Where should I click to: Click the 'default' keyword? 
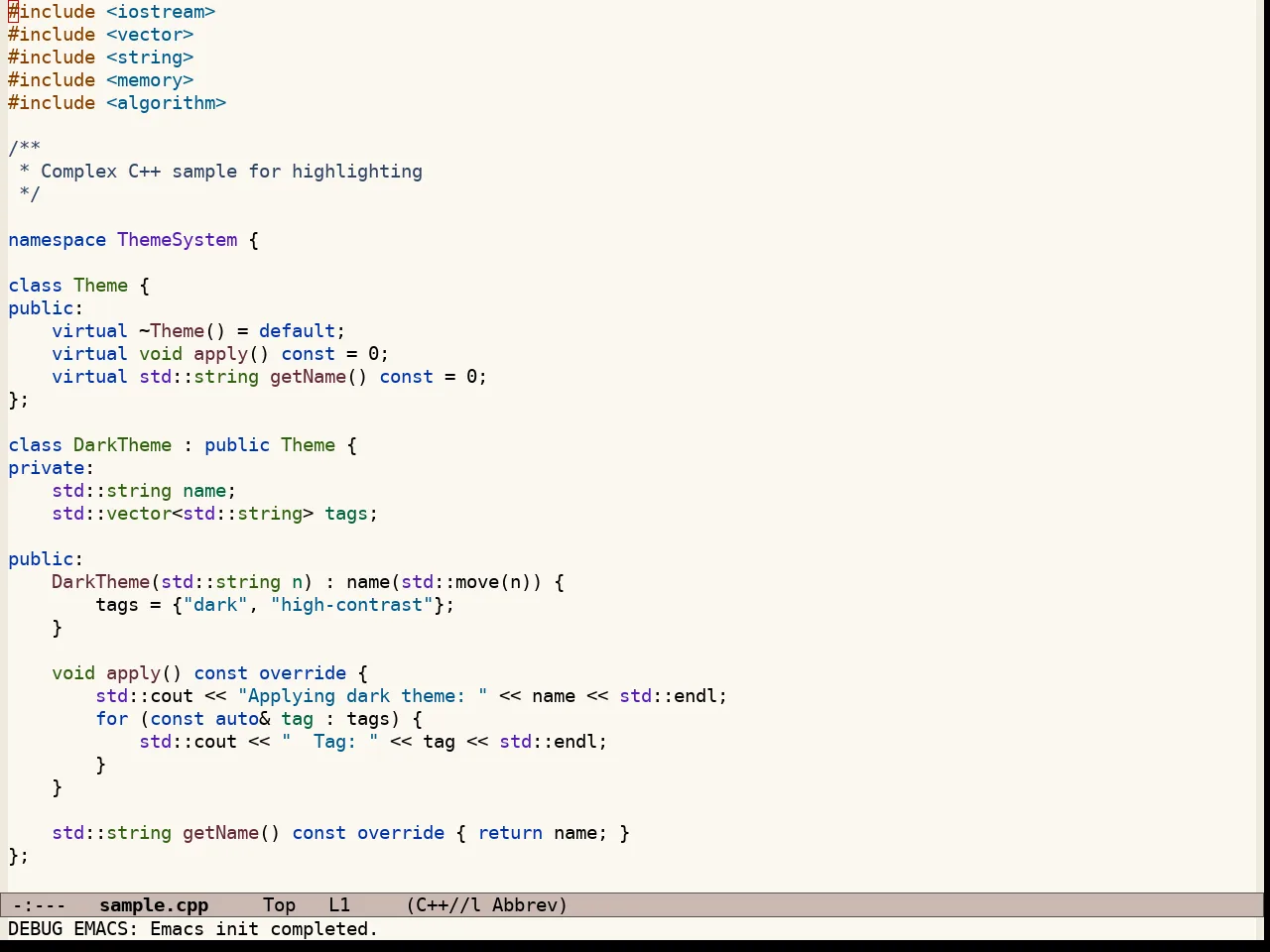tap(297, 331)
